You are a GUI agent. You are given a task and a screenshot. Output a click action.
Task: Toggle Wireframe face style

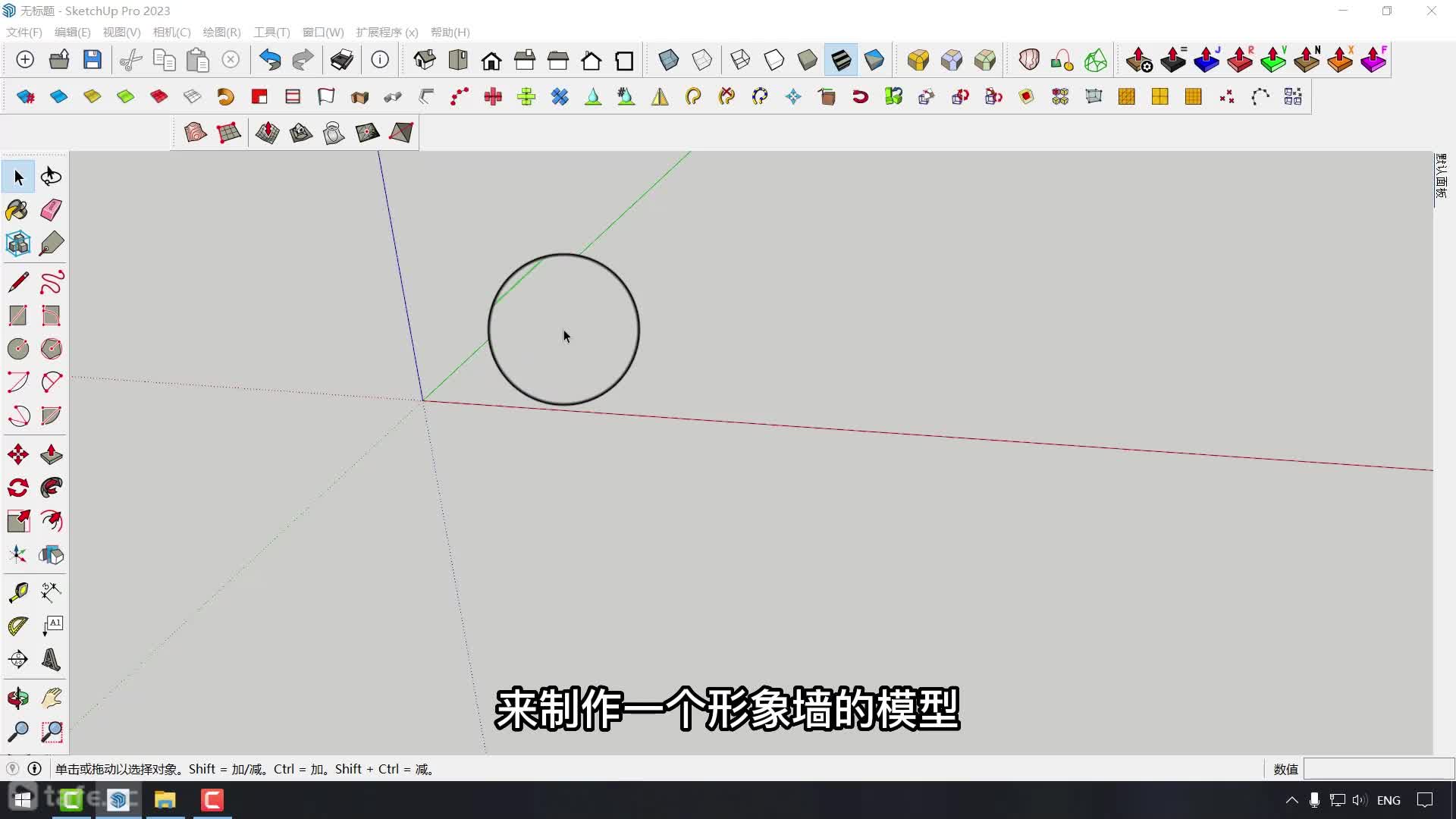click(x=740, y=60)
